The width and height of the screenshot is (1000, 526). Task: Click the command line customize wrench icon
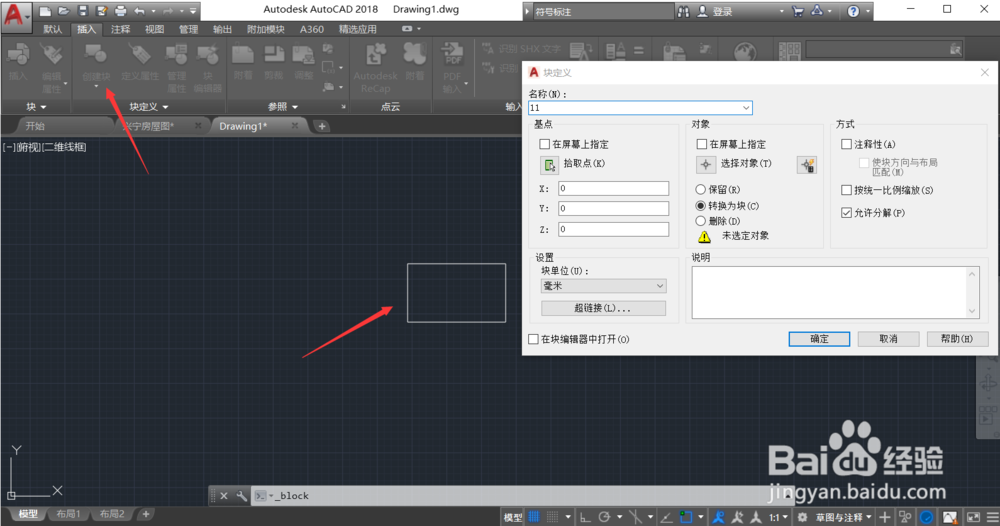242,495
